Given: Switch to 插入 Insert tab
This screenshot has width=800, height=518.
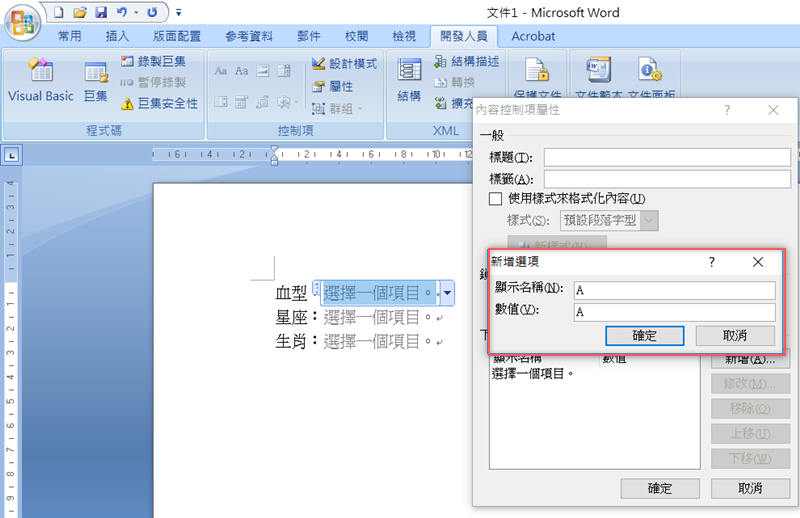Looking at the screenshot, I should (117, 36).
